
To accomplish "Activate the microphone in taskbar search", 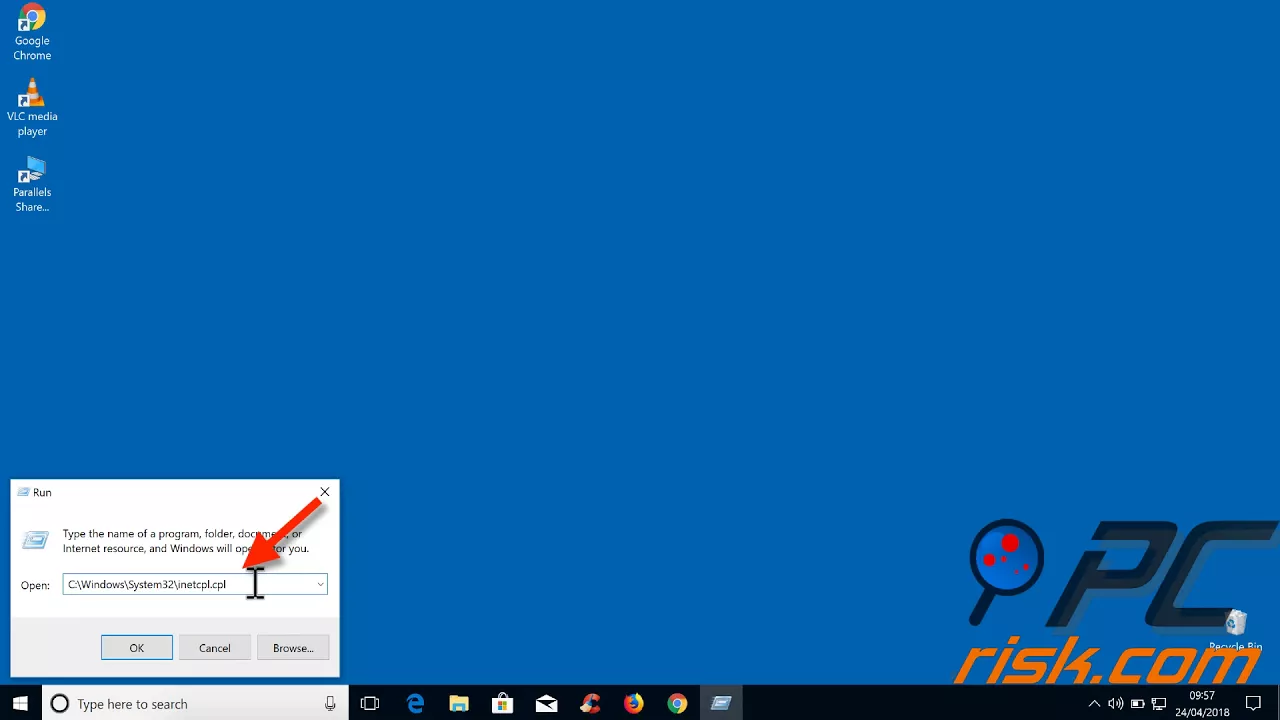I will click(330, 704).
